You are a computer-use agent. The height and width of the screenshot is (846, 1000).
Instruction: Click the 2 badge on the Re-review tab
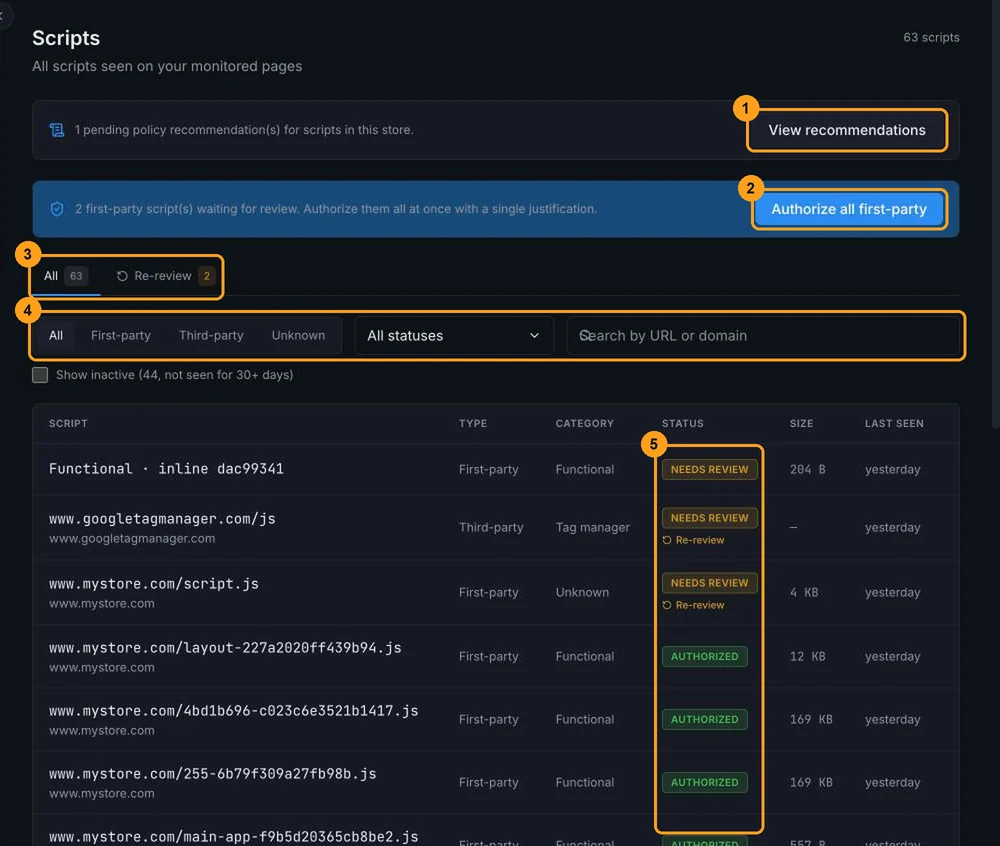pos(207,276)
